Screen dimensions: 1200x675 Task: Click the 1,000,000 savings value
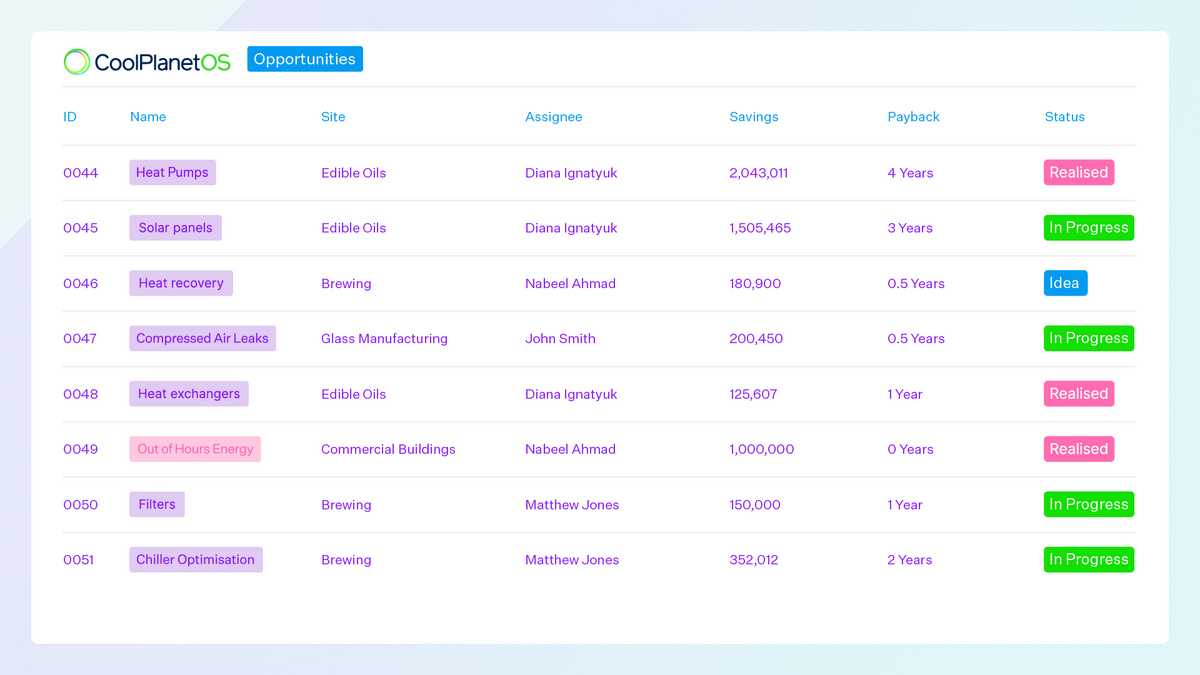tap(761, 449)
